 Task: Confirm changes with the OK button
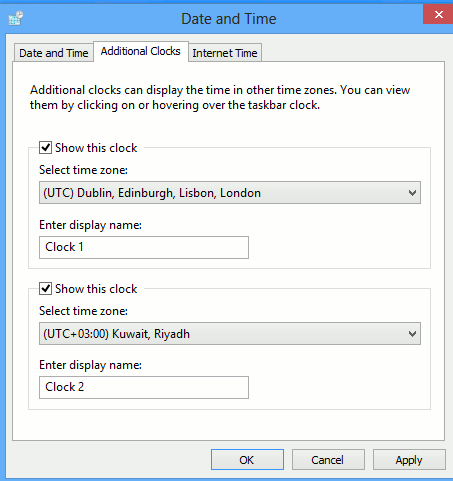pyautogui.click(x=247, y=460)
